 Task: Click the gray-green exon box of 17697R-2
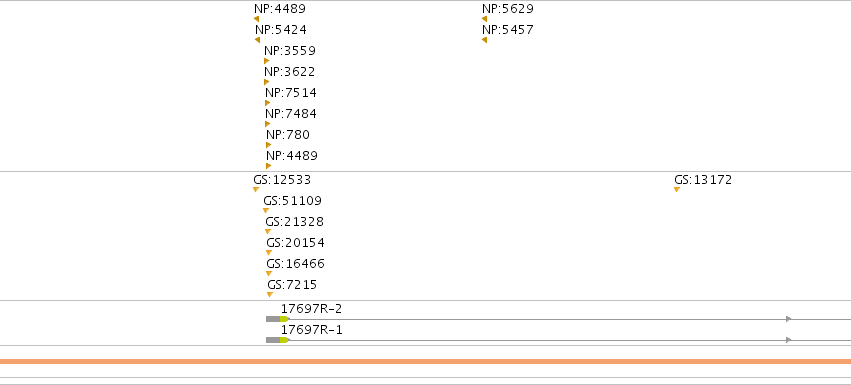pos(277,319)
